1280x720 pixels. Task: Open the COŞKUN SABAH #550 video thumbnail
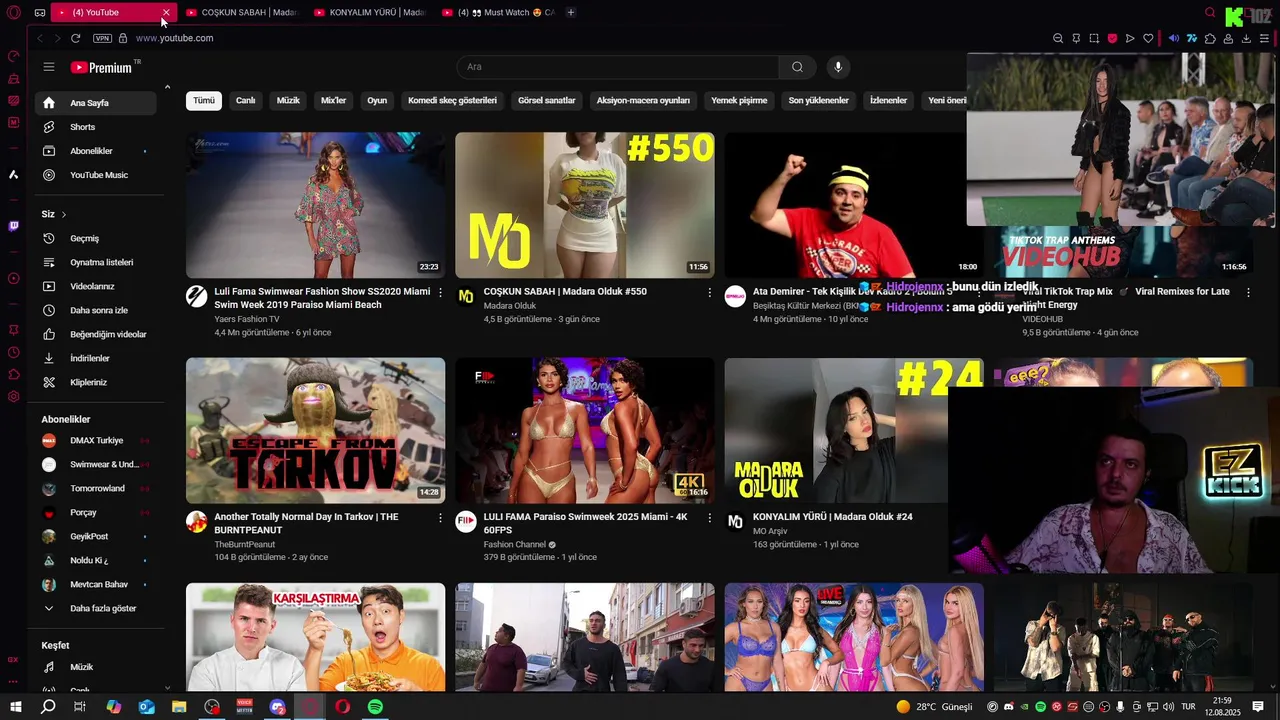[x=585, y=205]
